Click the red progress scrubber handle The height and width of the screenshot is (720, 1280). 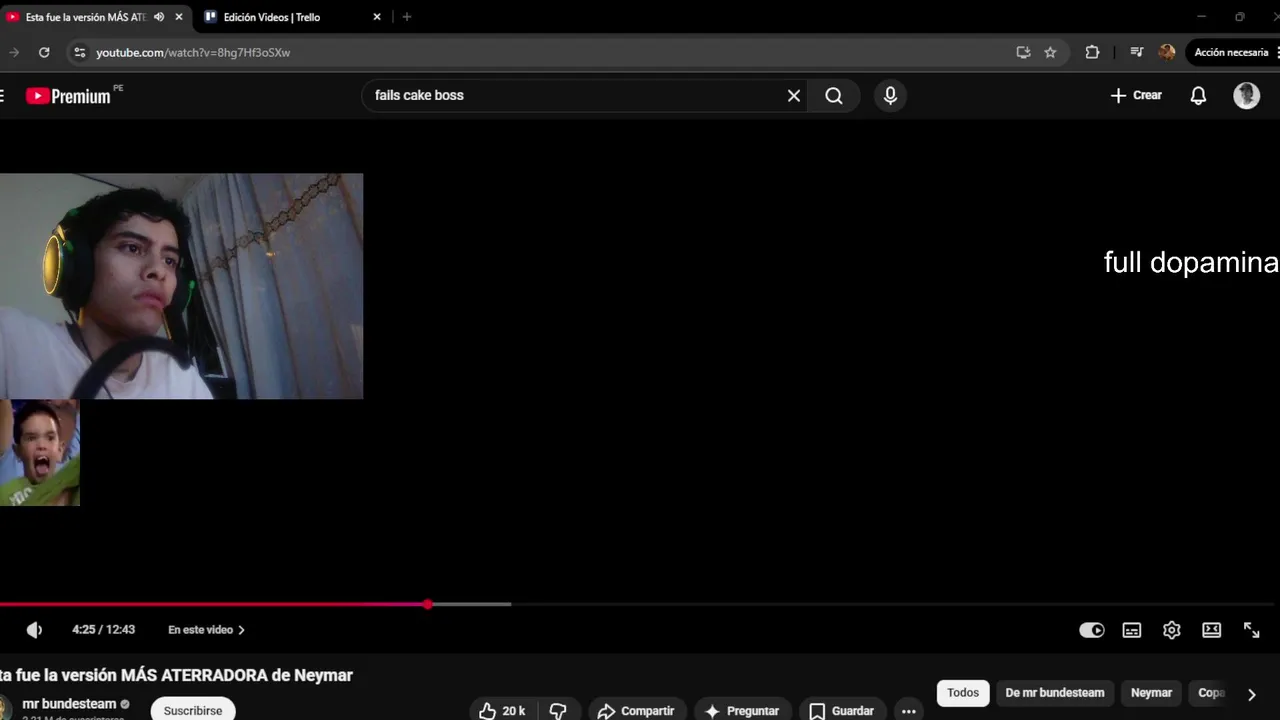pos(428,604)
